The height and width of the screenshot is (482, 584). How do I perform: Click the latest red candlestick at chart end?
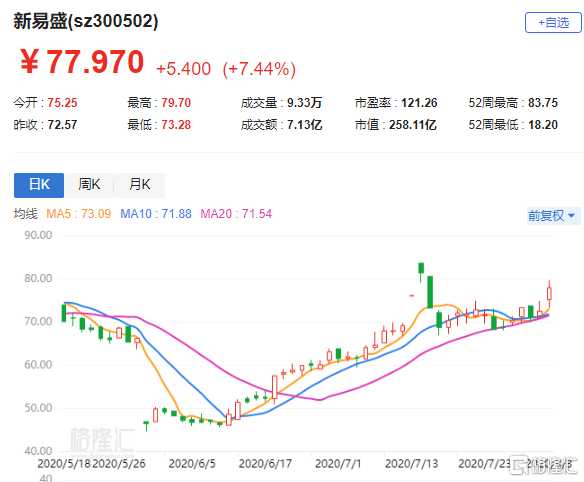(x=549, y=294)
